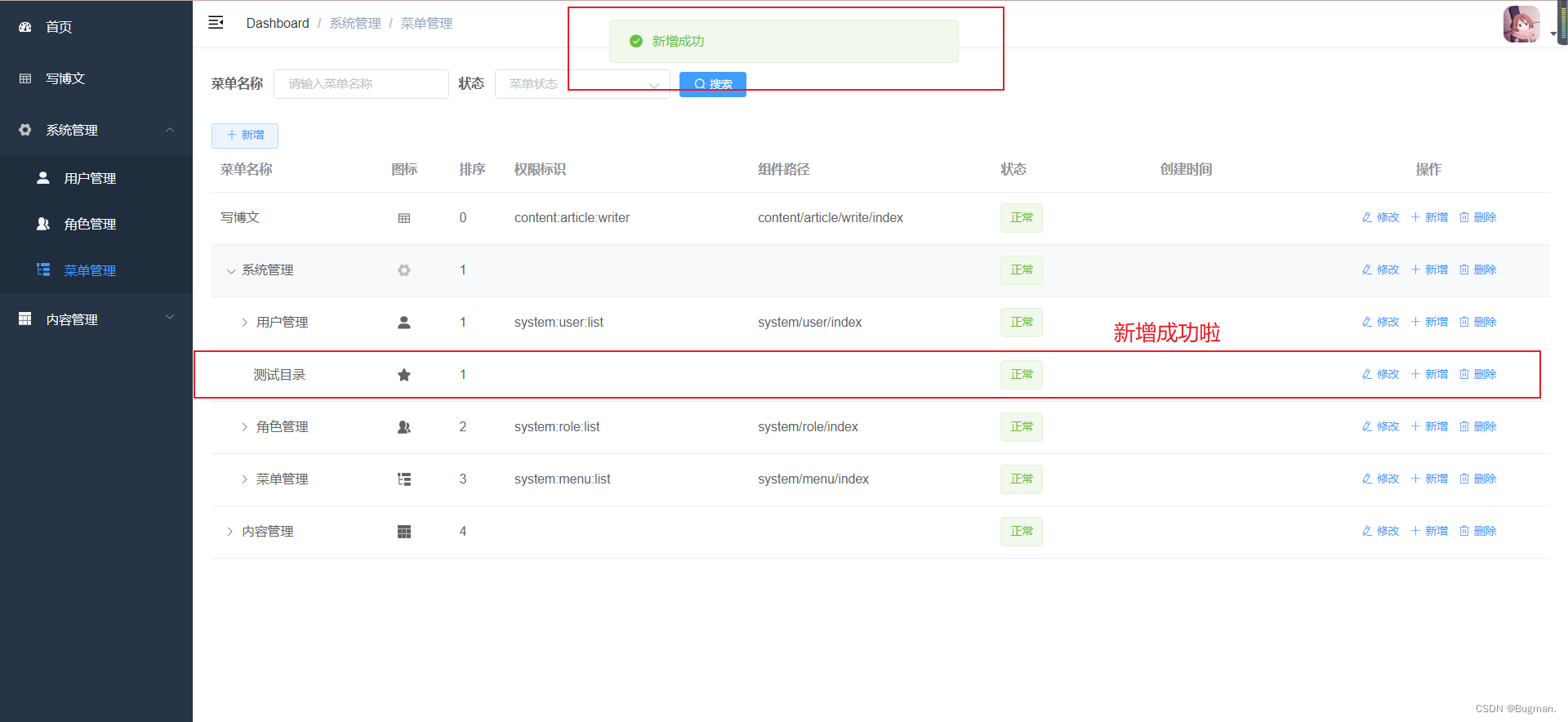Click 删除 for the 测试目录 row

coord(1478,374)
